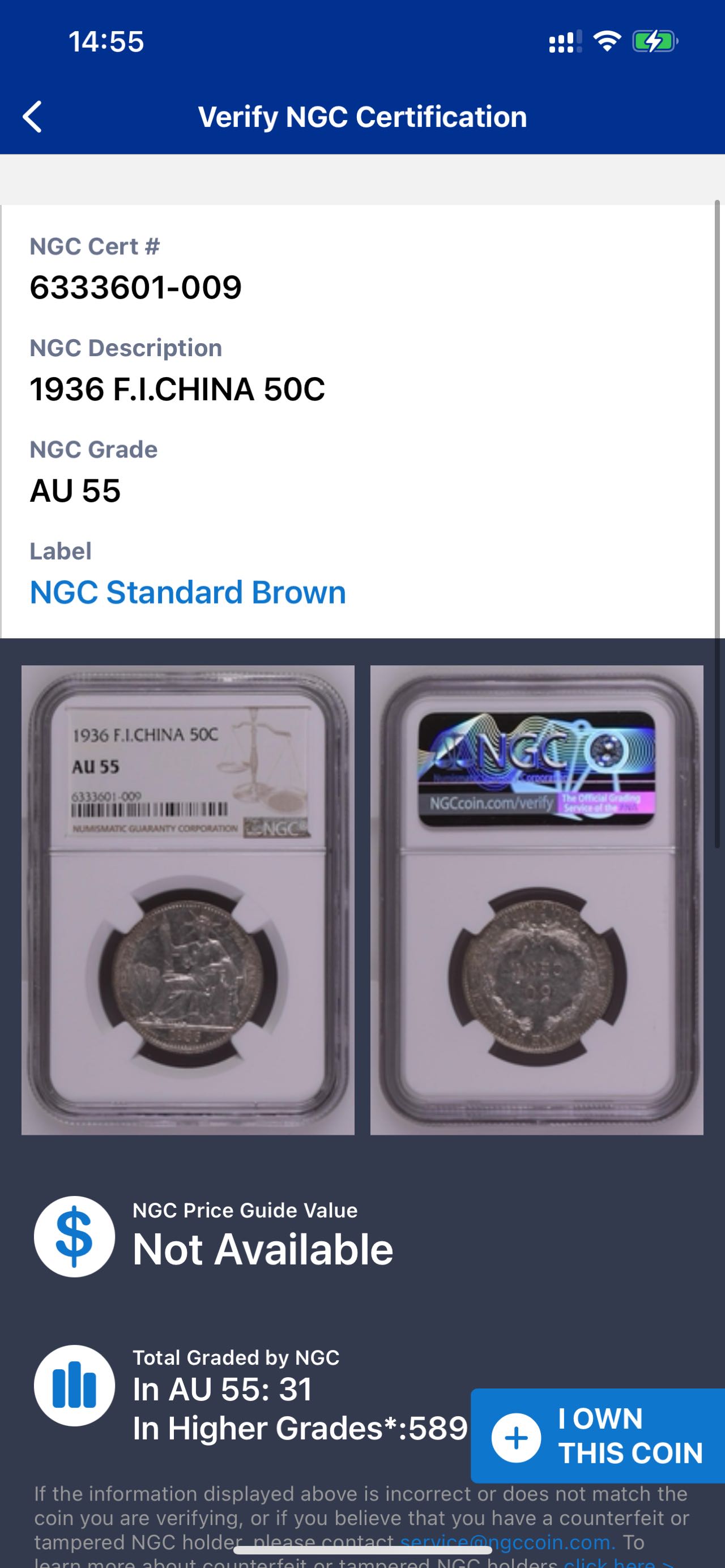
Task: Tap the status bar clock showing 14:55
Action: coord(106,41)
